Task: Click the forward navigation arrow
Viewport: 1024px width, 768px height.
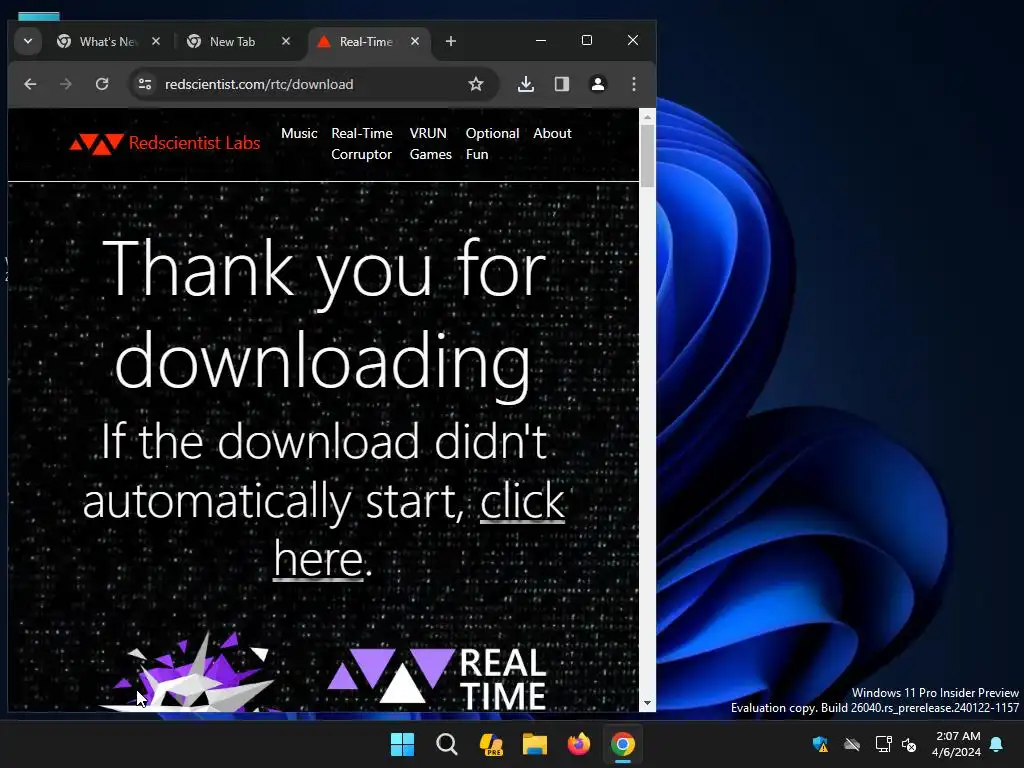Action: click(65, 84)
